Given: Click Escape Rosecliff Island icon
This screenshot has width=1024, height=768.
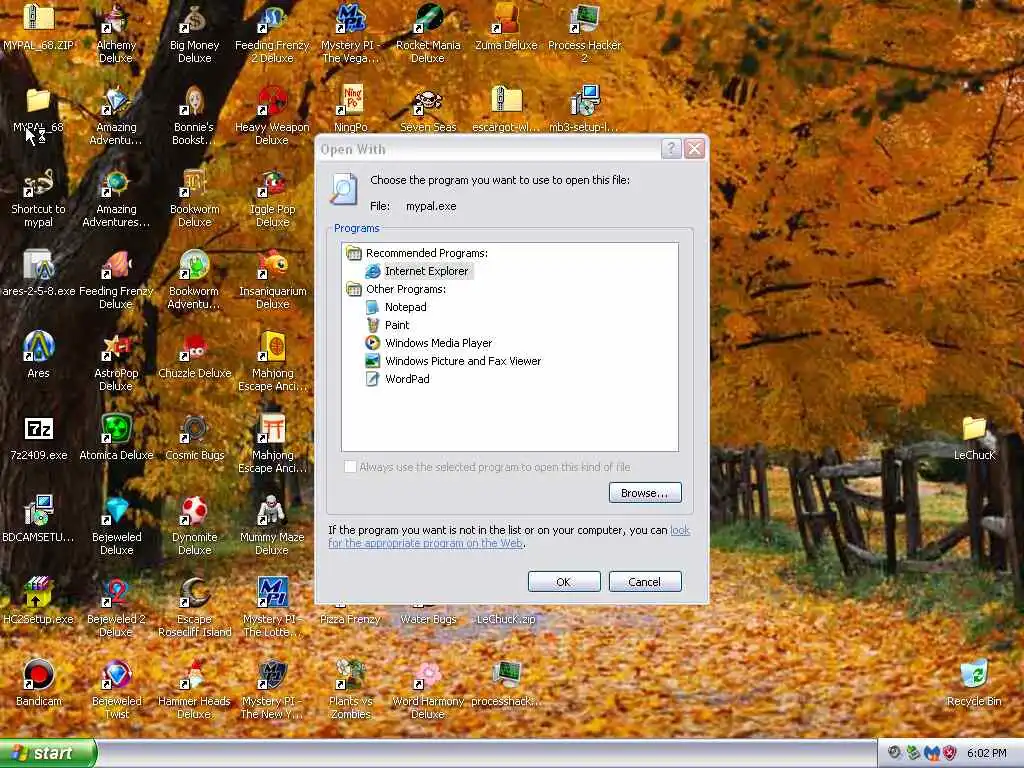Looking at the screenshot, I should (x=195, y=609).
